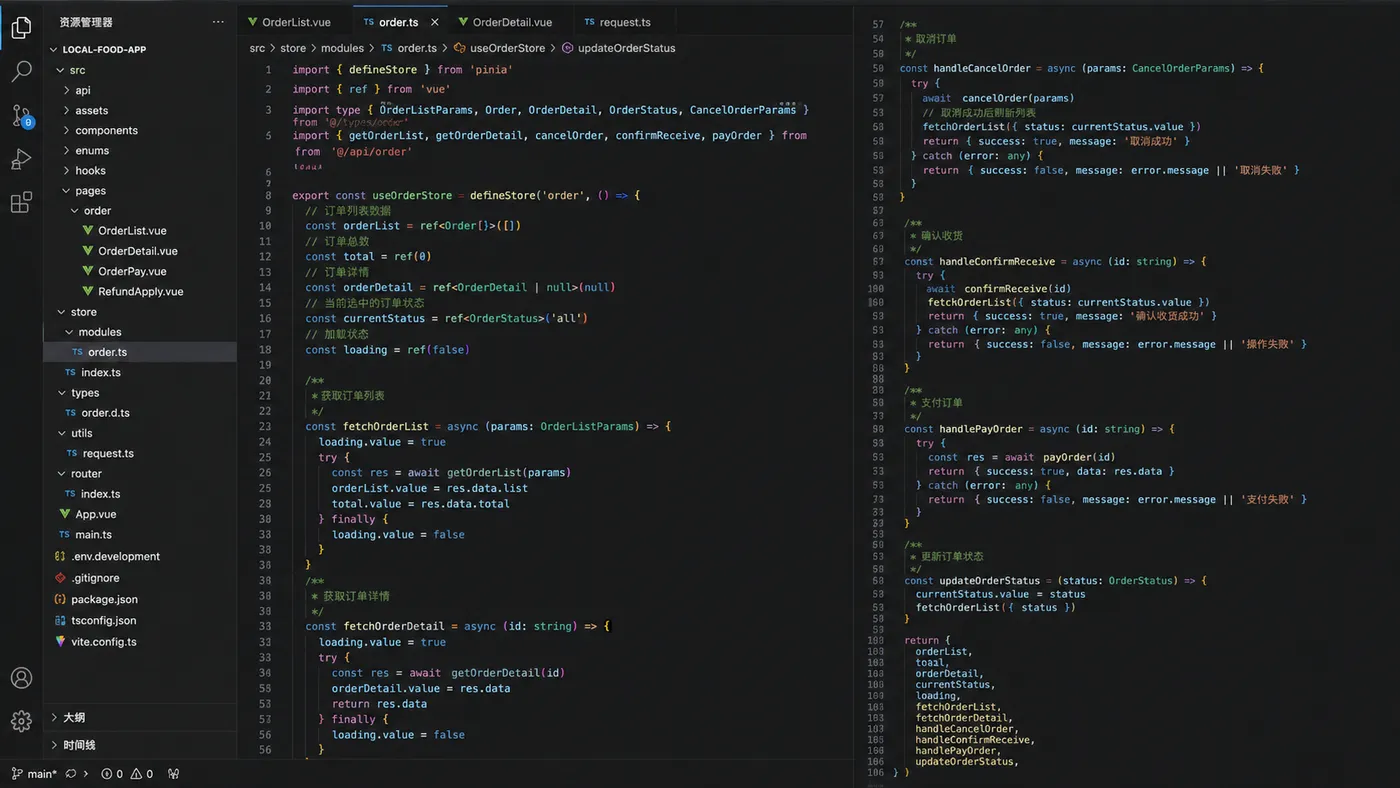This screenshot has height=788, width=1400.
Task: Close the order.ts editor tab
Action: coord(434,22)
